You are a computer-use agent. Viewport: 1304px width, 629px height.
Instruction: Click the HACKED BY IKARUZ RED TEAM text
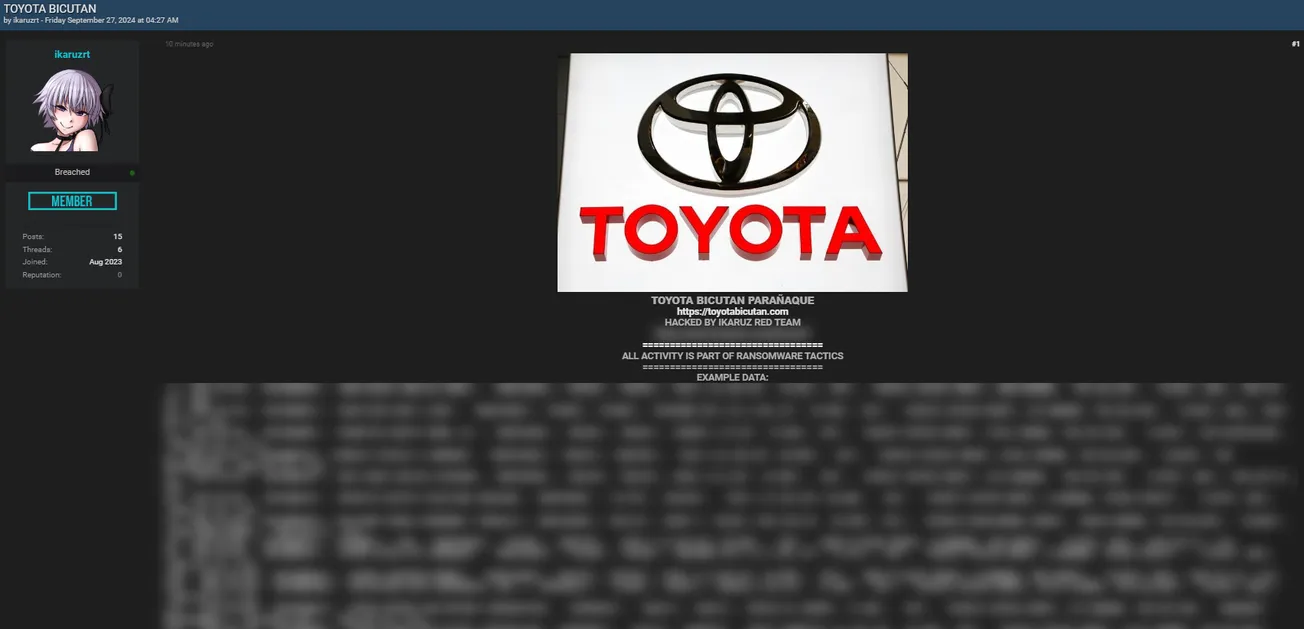pyautogui.click(x=732, y=323)
